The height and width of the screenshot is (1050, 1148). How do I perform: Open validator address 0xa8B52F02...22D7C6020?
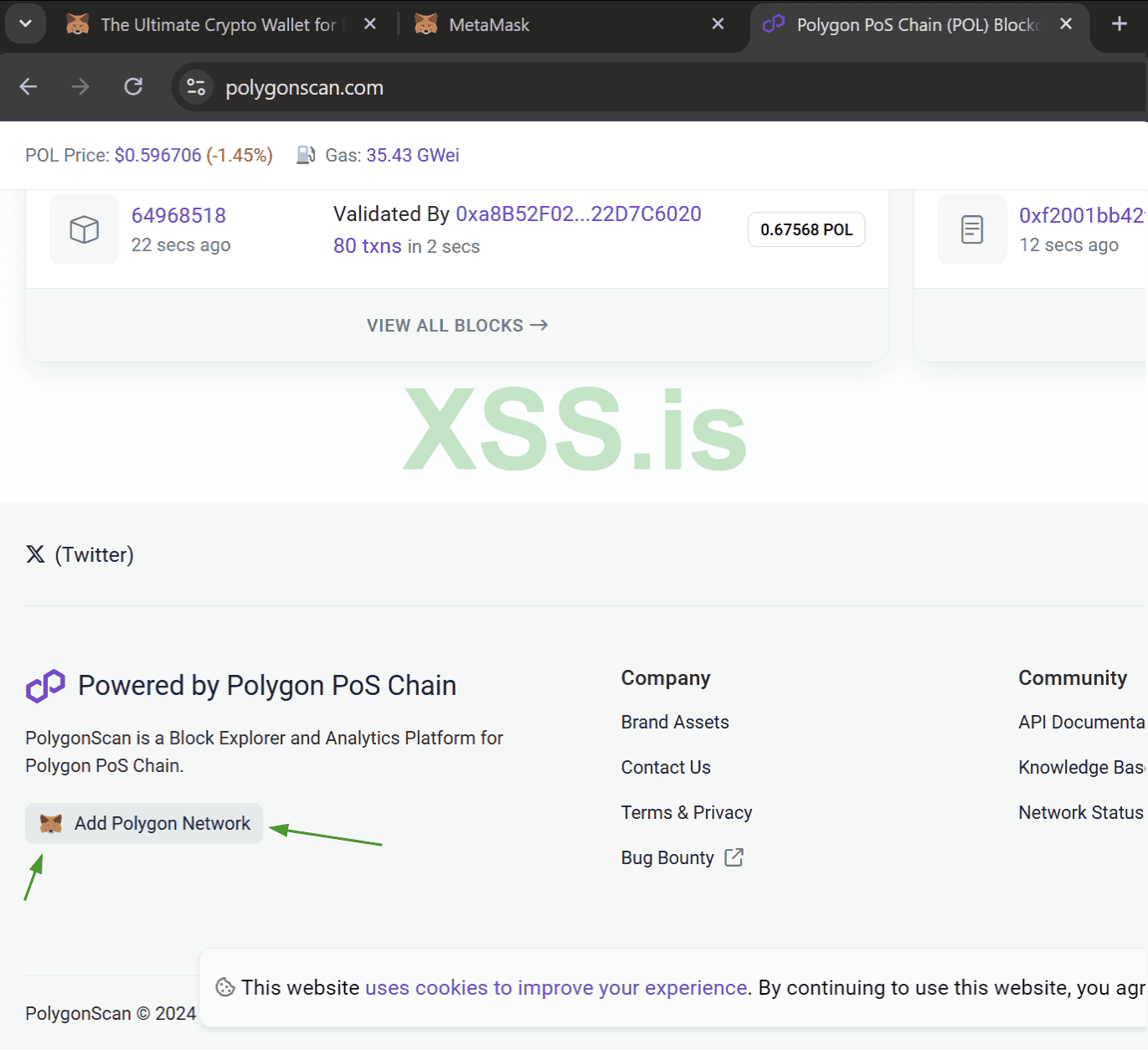(x=578, y=214)
